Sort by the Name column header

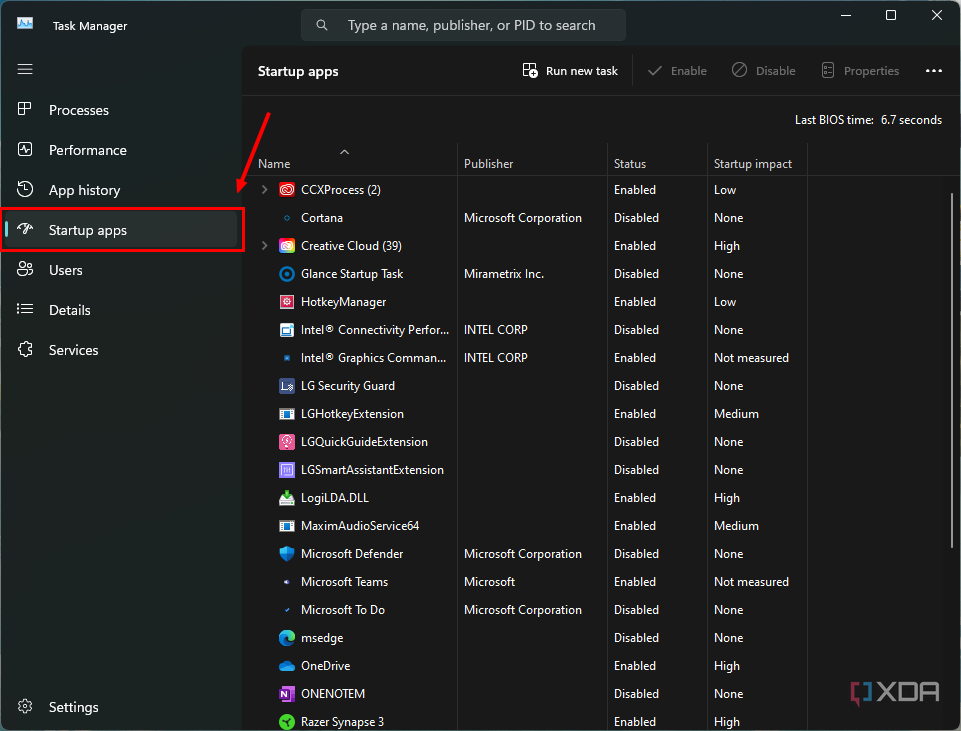point(274,164)
